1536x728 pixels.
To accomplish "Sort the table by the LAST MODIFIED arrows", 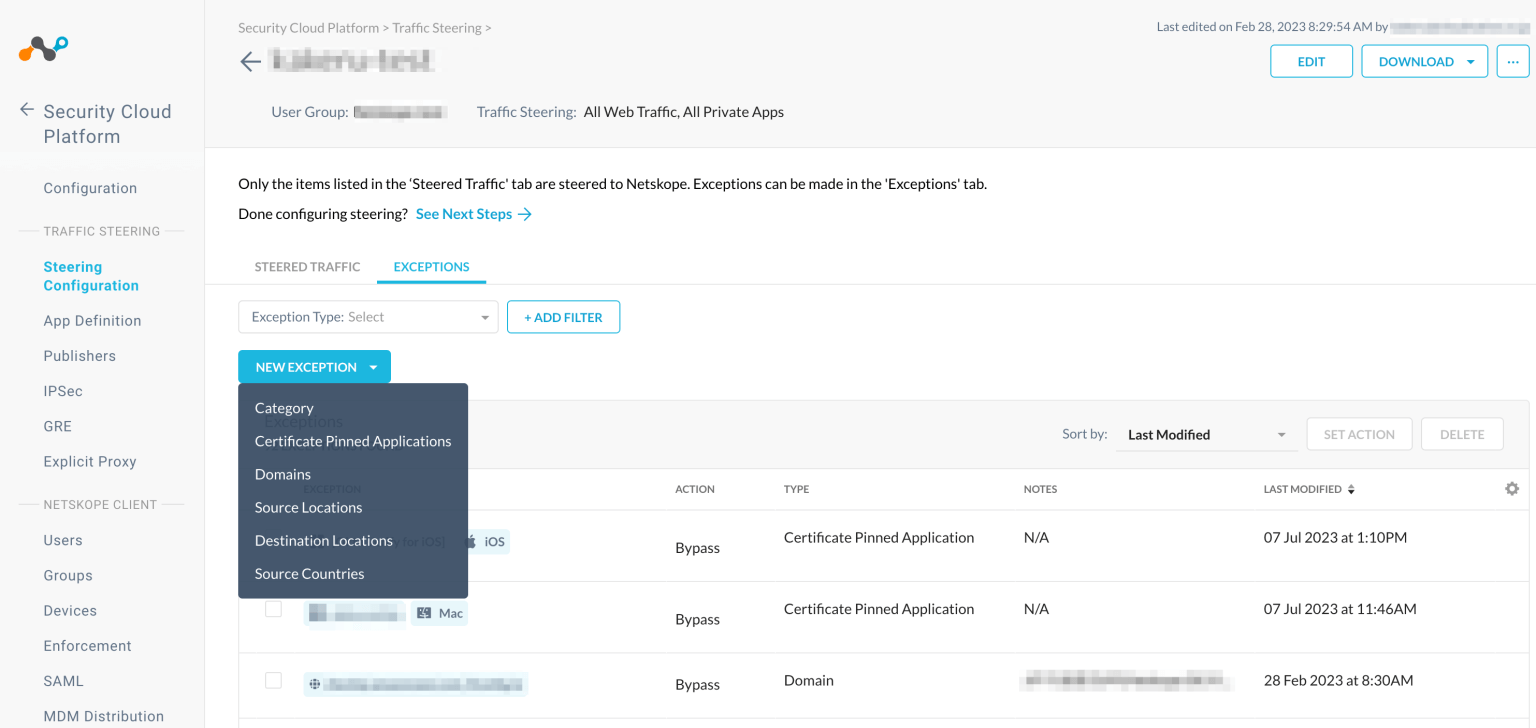I will (x=1353, y=488).
